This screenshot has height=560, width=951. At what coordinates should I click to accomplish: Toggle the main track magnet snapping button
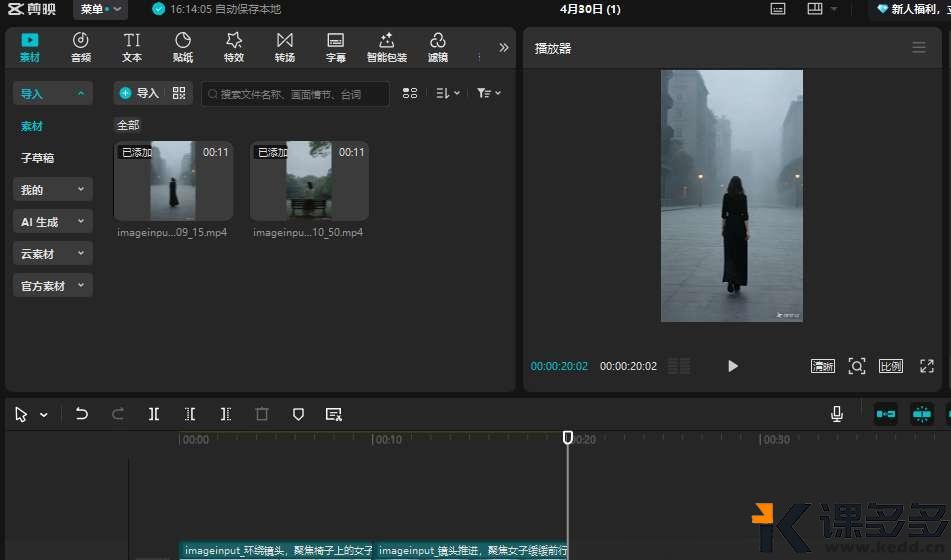[x=885, y=414]
